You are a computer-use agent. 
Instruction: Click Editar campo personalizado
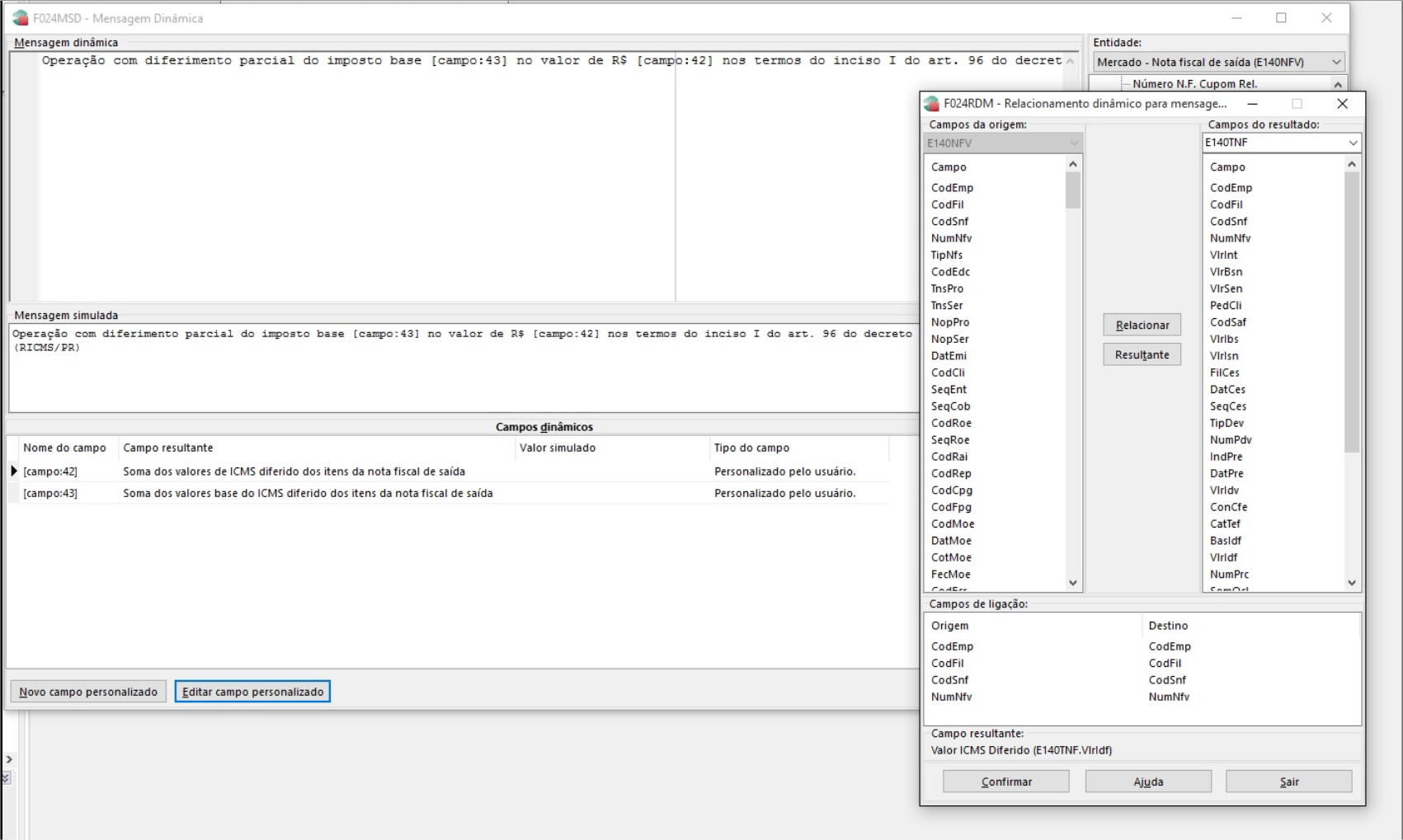252,692
